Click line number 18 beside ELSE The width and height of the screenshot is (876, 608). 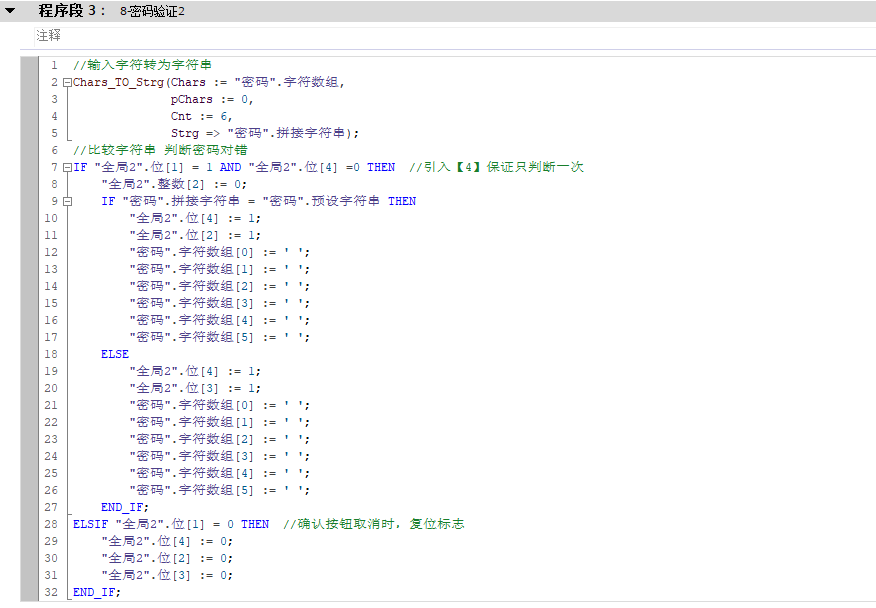(51, 354)
